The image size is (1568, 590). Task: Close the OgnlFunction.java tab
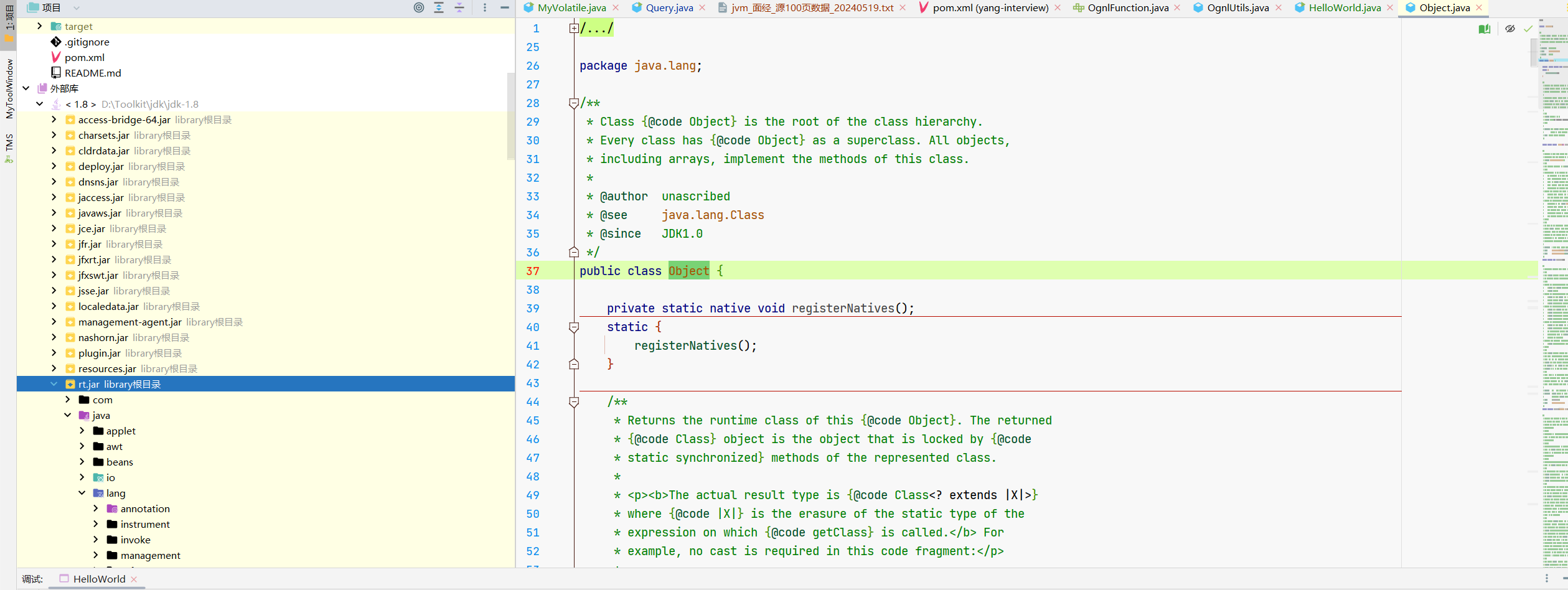pos(1177,7)
